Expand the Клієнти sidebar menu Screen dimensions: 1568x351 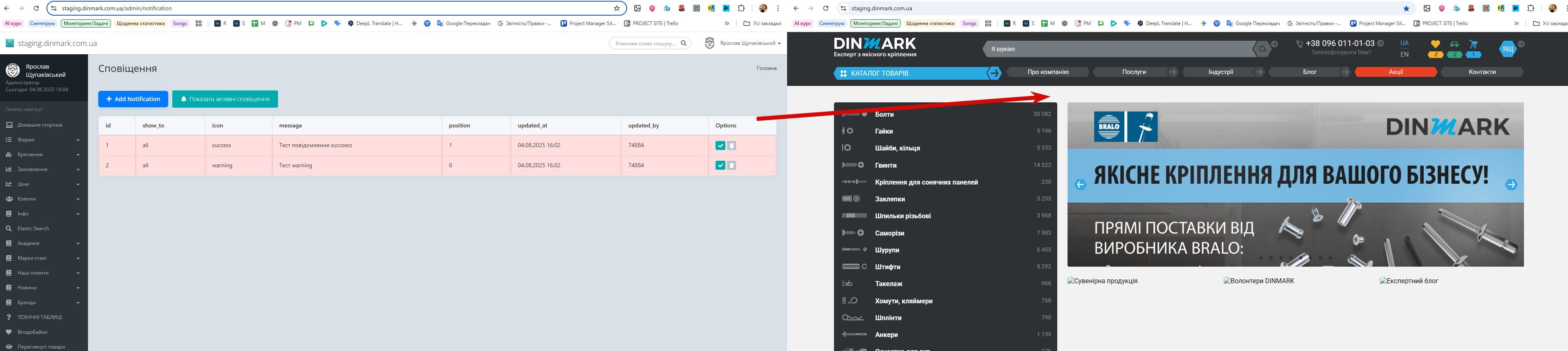point(44,199)
